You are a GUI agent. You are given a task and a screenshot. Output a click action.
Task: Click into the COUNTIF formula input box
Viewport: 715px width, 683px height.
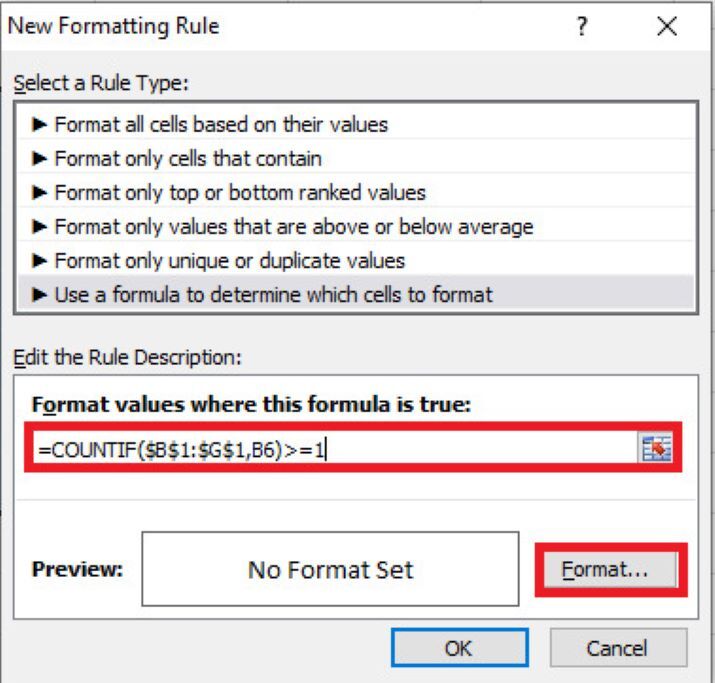tap(330, 450)
